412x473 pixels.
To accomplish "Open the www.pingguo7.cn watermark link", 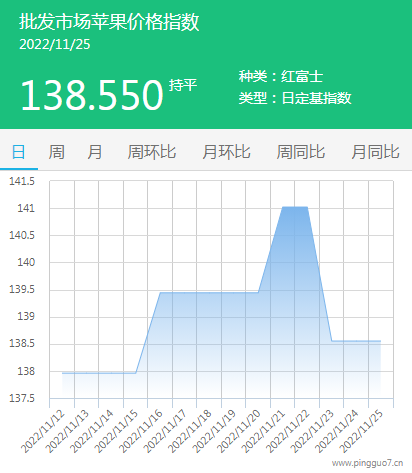I will click(x=367, y=463).
